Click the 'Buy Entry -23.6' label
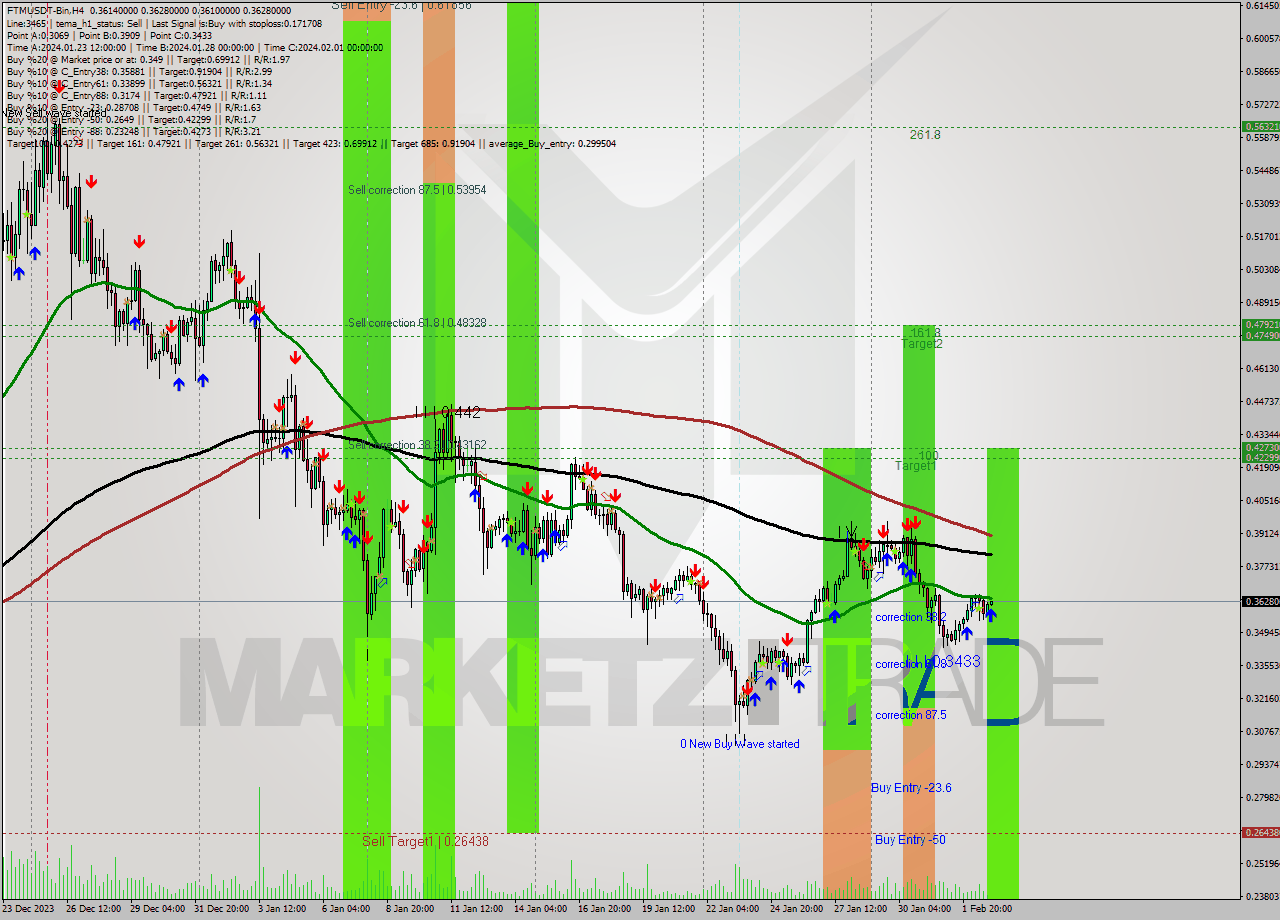The height and width of the screenshot is (920, 1280). pyautogui.click(x=911, y=788)
